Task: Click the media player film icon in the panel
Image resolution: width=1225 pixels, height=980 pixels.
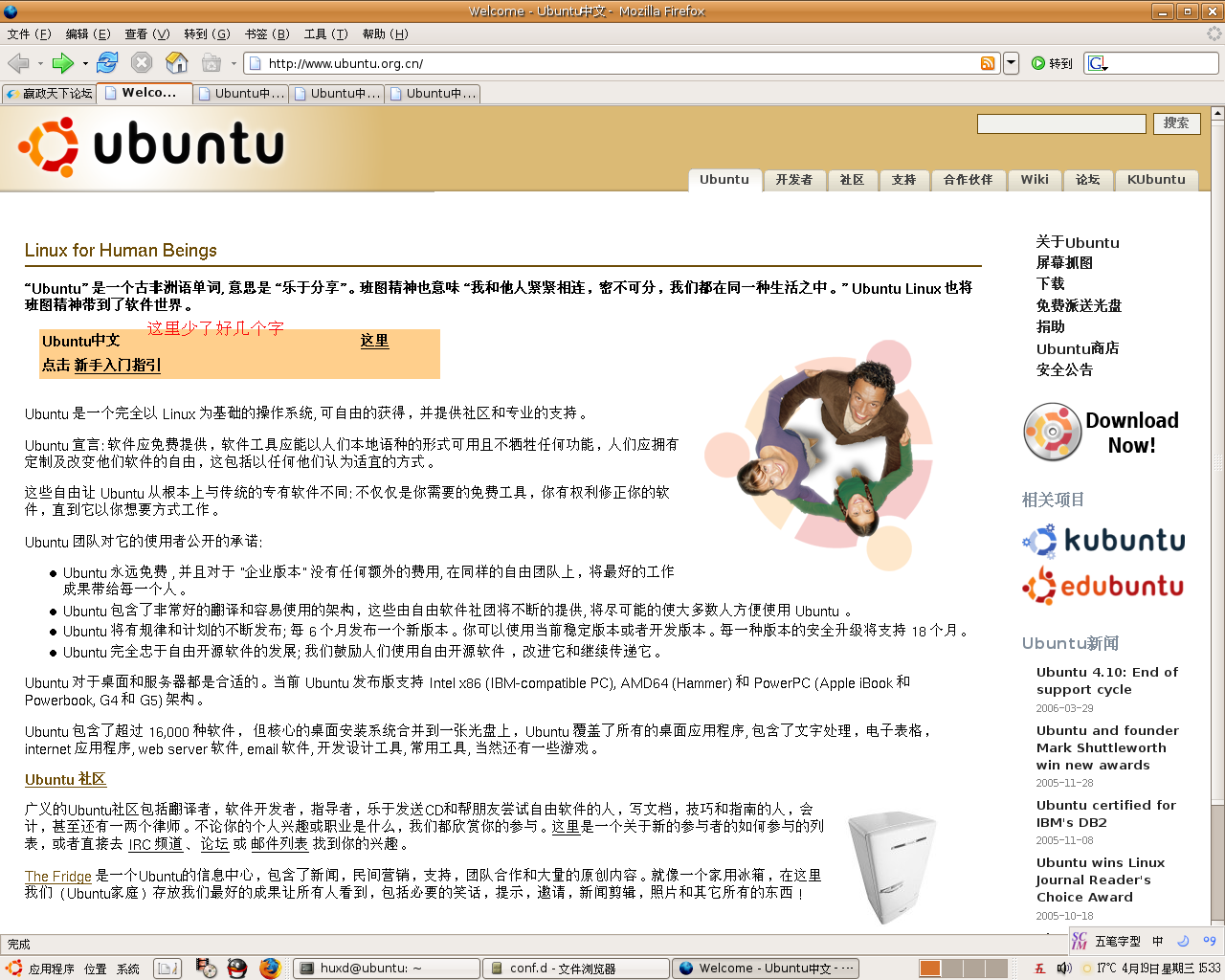Action: click(x=206, y=969)
